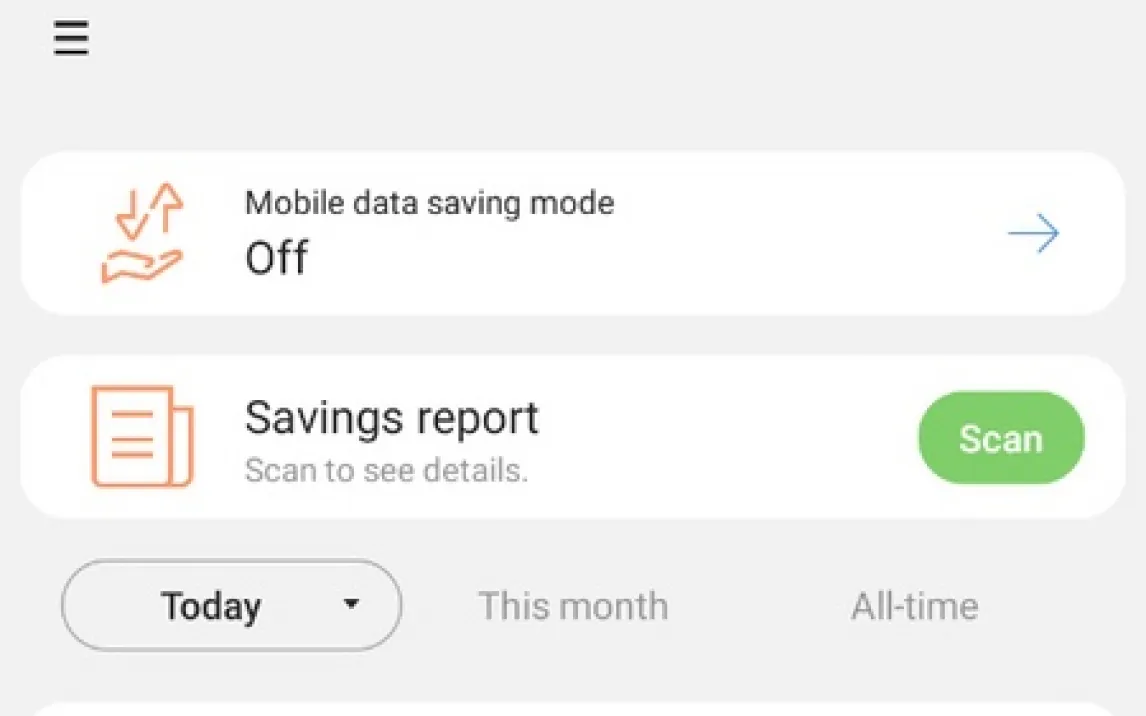The width and height of the screenshot is (1146, 716).
Task: Open the hamburger navigation menu
Action: tap(71, 39)
